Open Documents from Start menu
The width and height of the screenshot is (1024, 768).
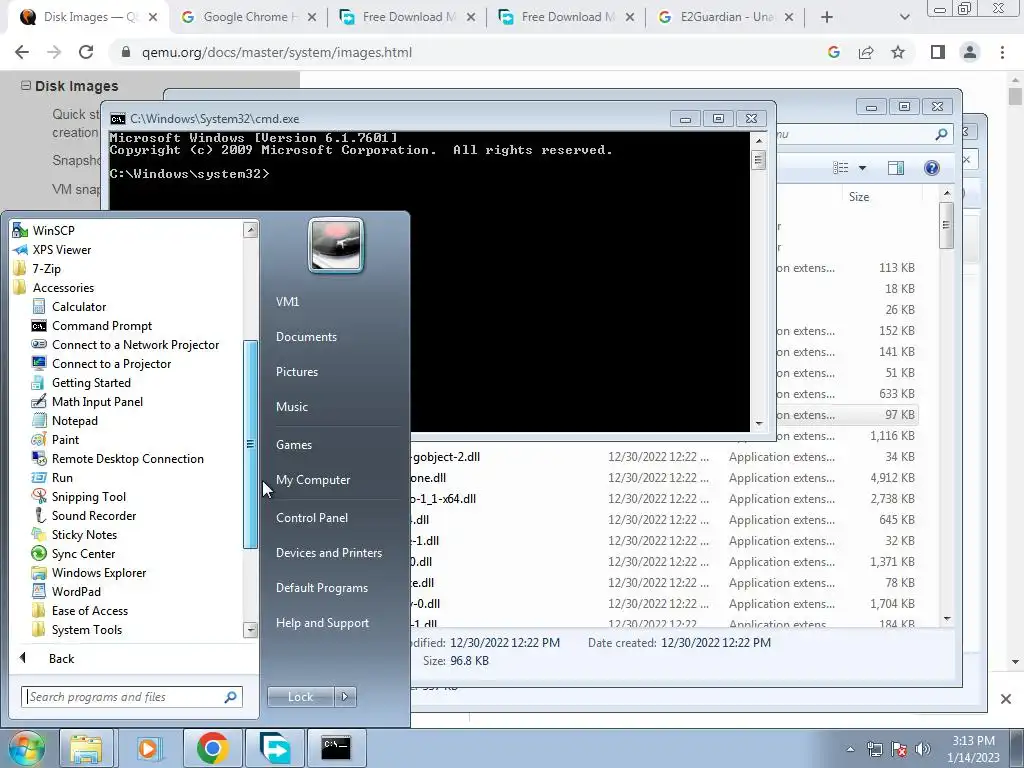[306, 337]
